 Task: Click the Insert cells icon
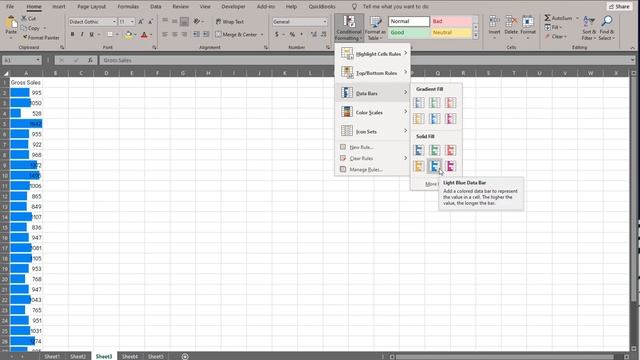(494, 22)
